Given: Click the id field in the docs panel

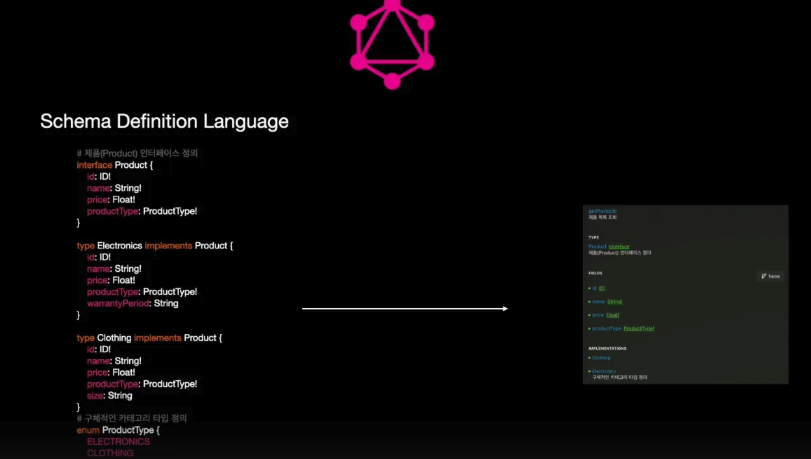Looking at the screenshot, I should point(594,288).
